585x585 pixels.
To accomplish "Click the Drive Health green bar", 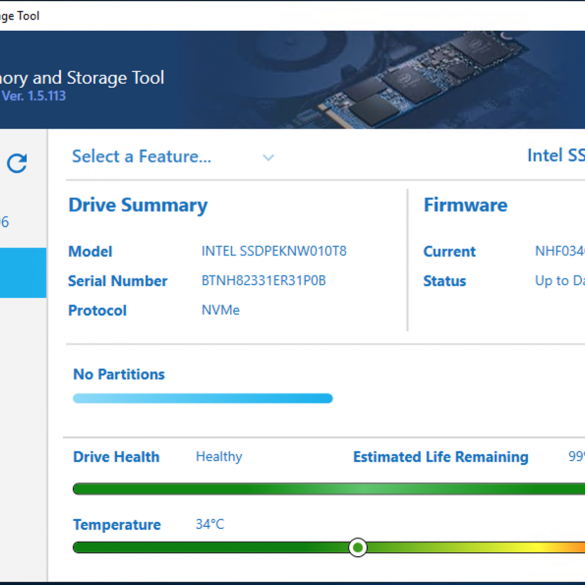I will (x=329, y=489).
